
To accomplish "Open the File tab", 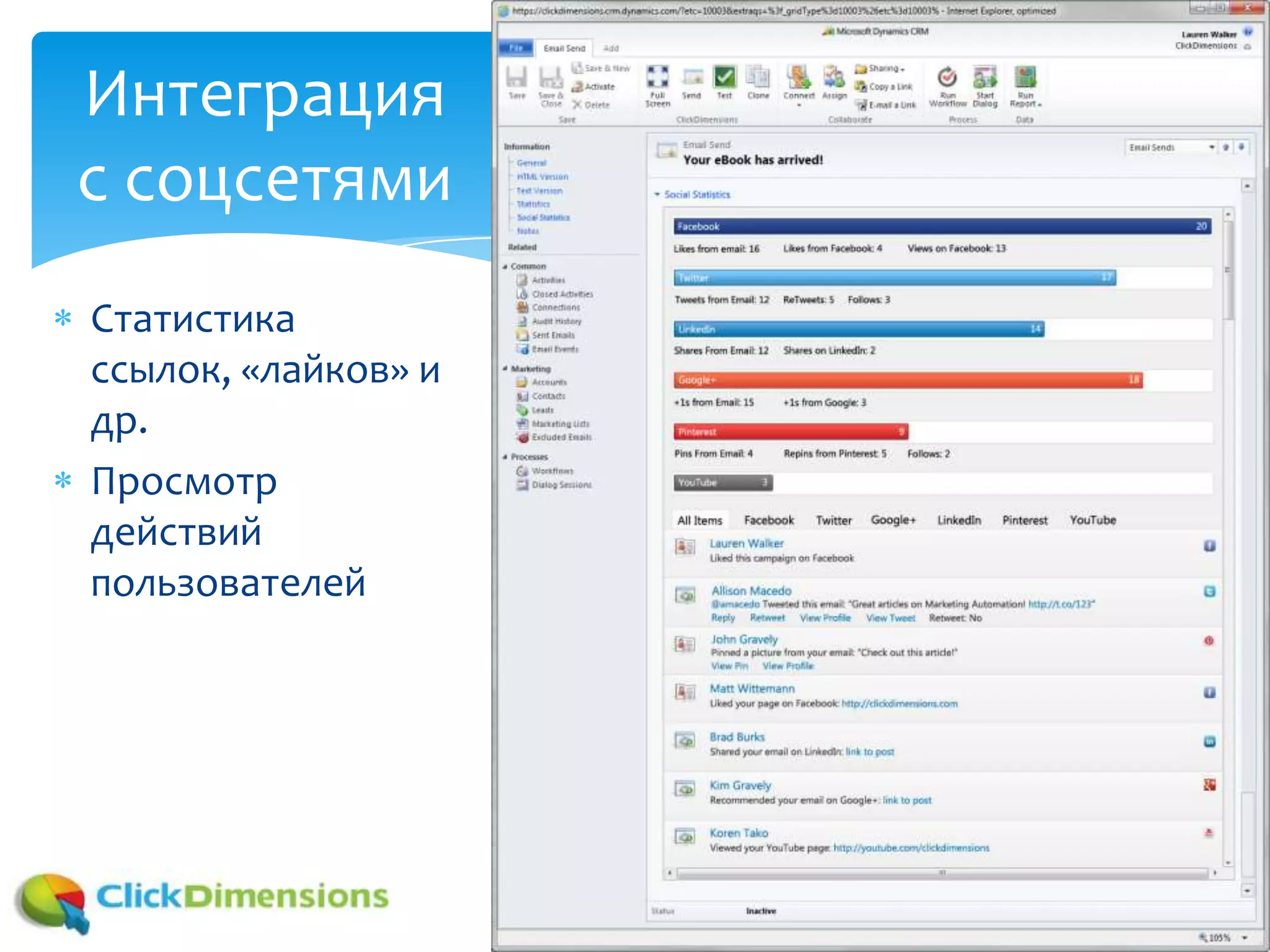I will point(515,48).
